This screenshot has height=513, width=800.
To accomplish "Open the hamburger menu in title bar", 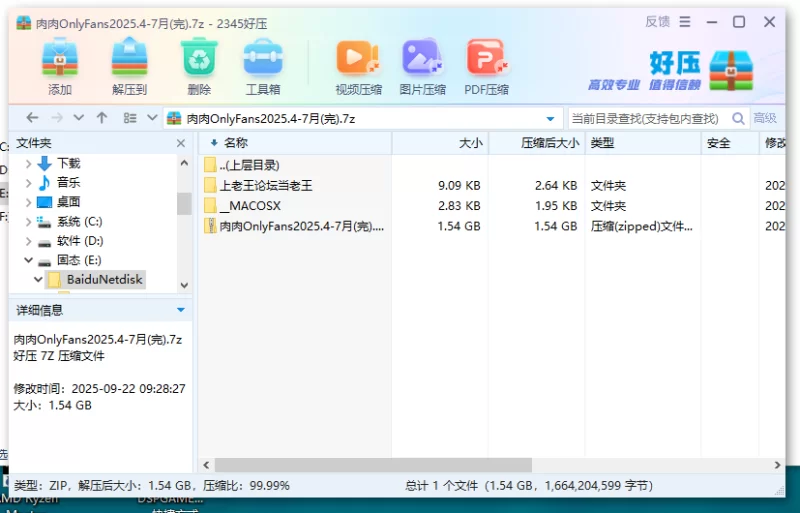I will pos(685,21).
